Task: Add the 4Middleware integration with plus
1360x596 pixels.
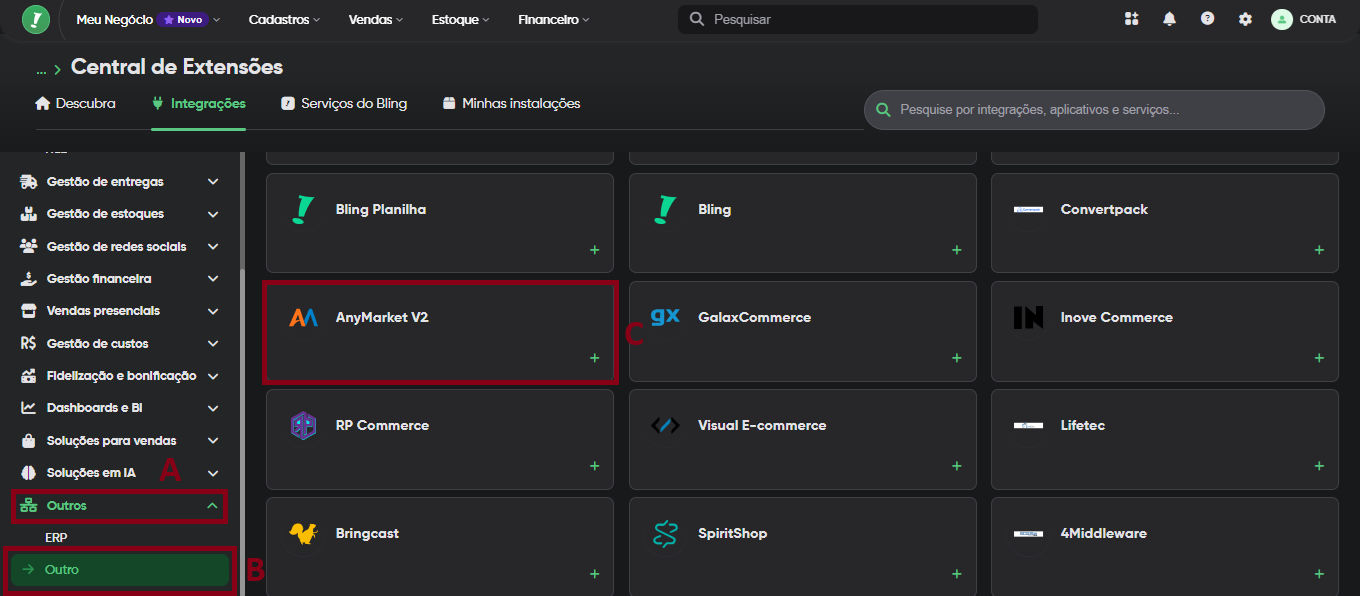Action: [1319, 574]
